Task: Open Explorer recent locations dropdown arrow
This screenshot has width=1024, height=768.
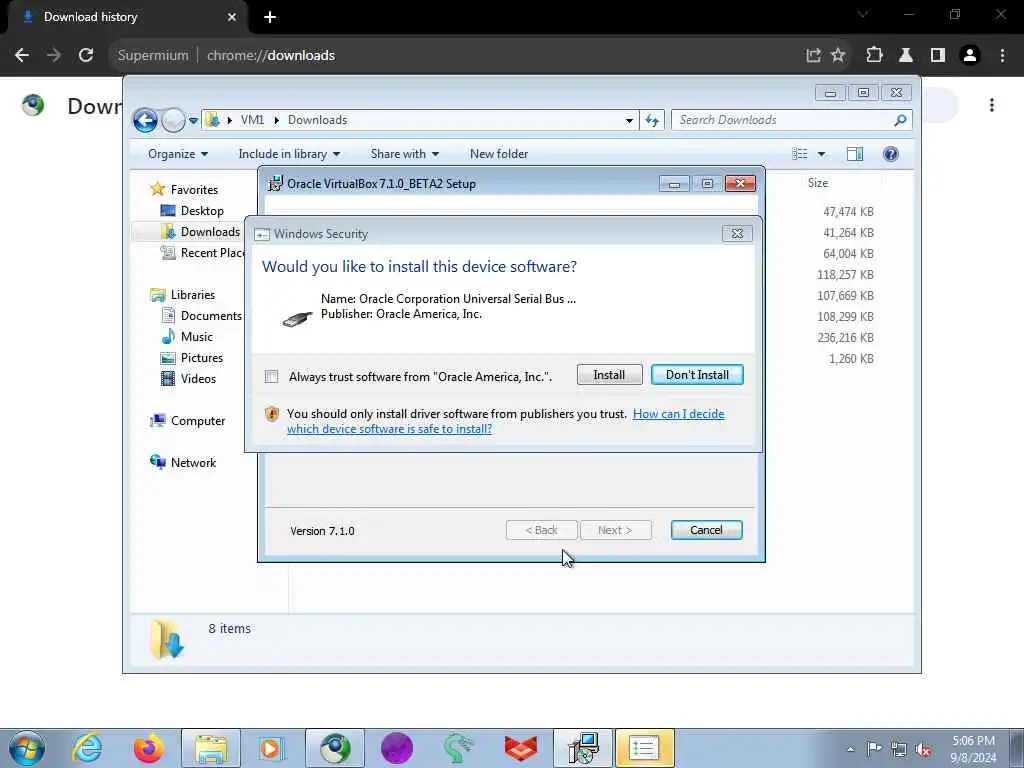Action: click(x=193, y=121)
